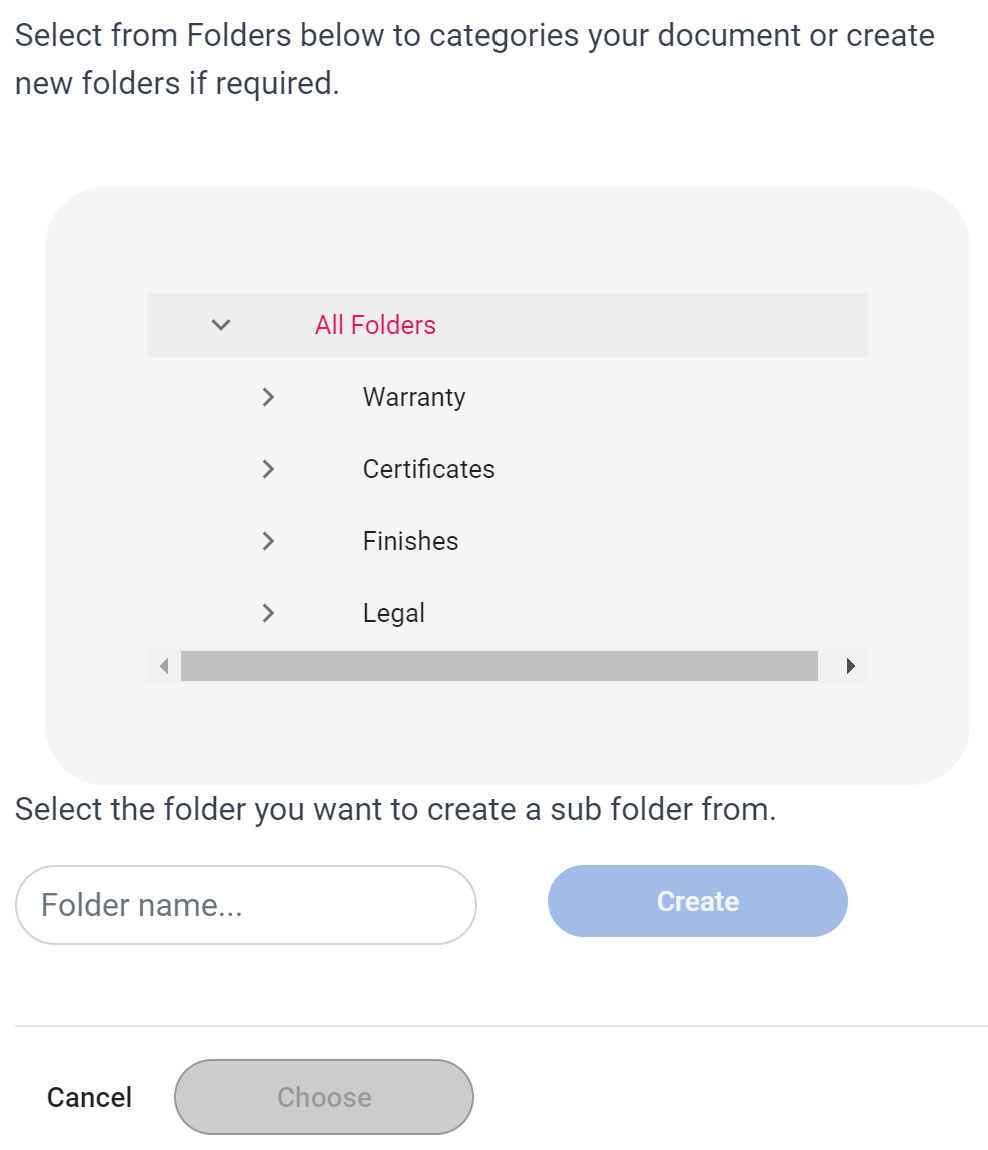Image resolution: width=988 pixels, height=1150 pixels.
Task: Select the Warranty folder
Action: pos(414,397)
